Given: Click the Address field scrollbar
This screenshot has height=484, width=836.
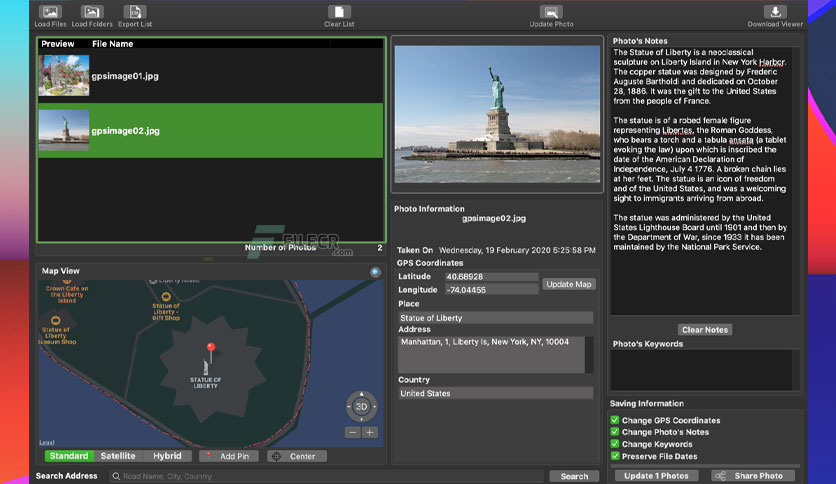Looking at the screenshot, I should pyautogui.click(x=589, y=354).
